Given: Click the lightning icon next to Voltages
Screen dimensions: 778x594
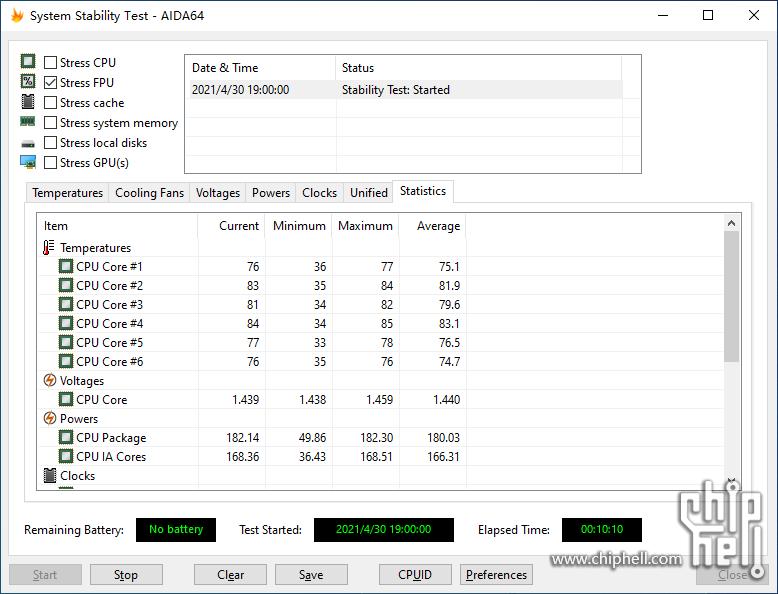Looking at the screenshot, I should click(x=49, y=381).
